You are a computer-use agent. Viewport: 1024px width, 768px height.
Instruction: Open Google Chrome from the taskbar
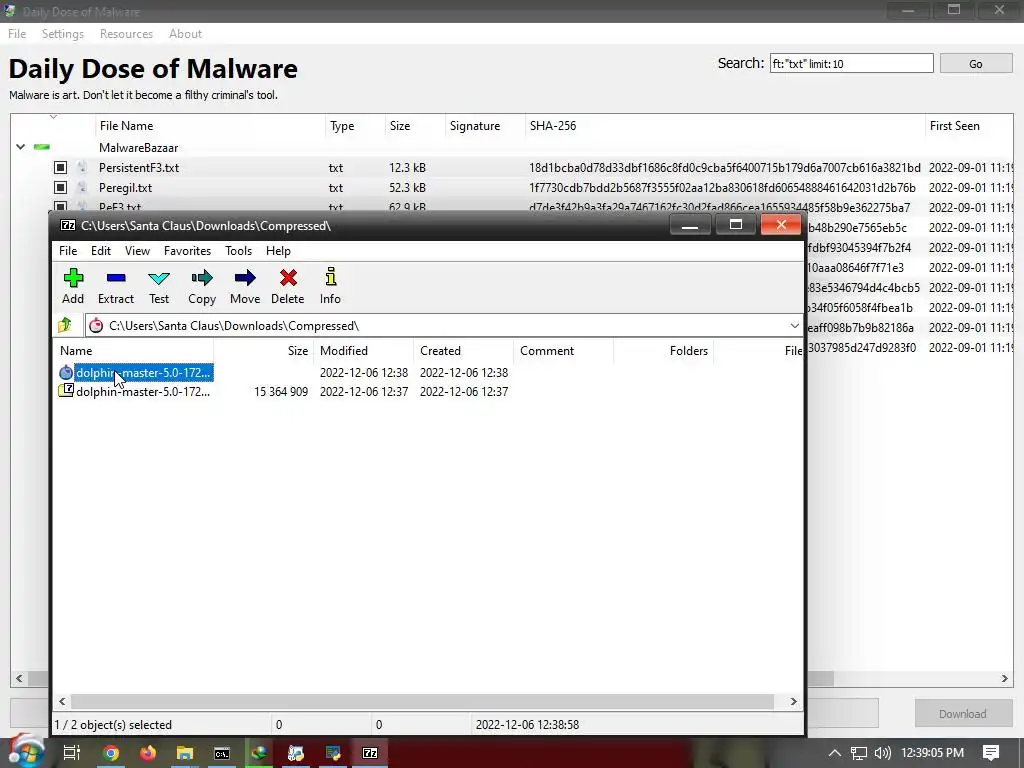click(111, 753)
